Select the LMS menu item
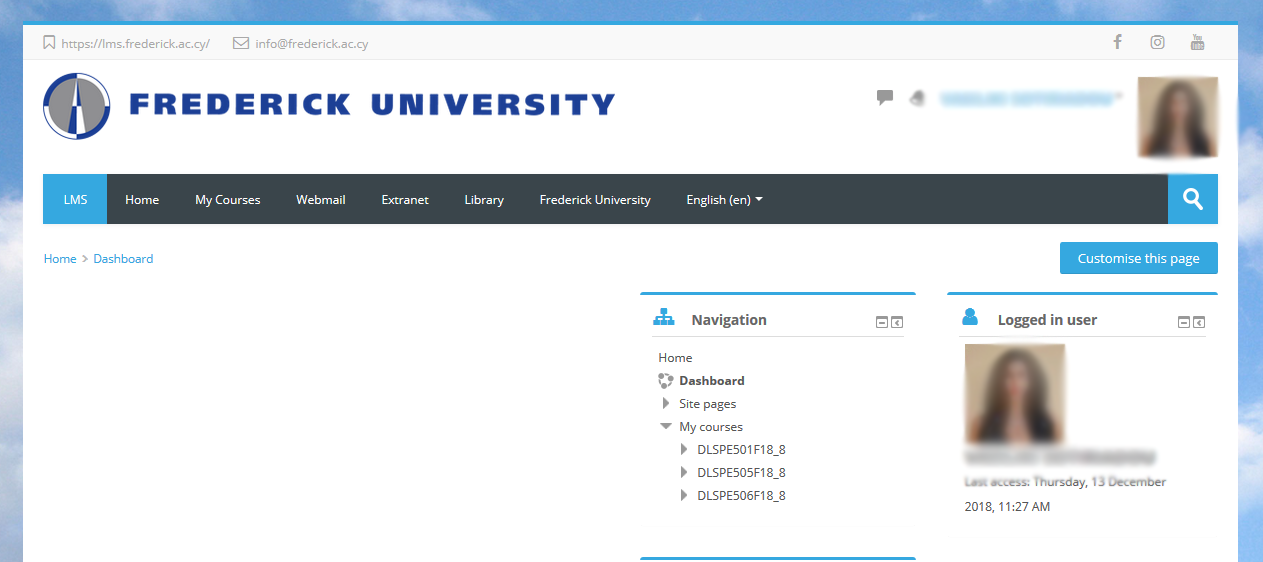The image size is (1263, 562). pos(75,199)
